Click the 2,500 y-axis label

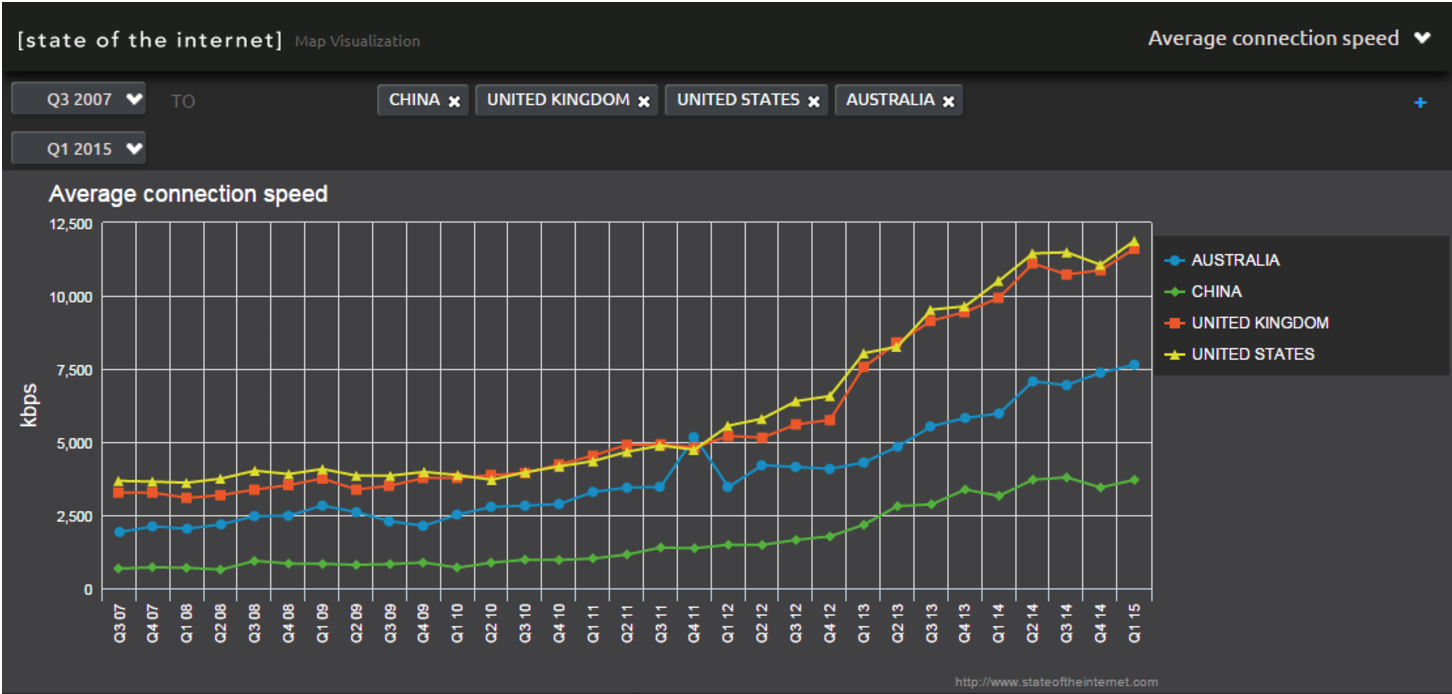pos(73,516)
